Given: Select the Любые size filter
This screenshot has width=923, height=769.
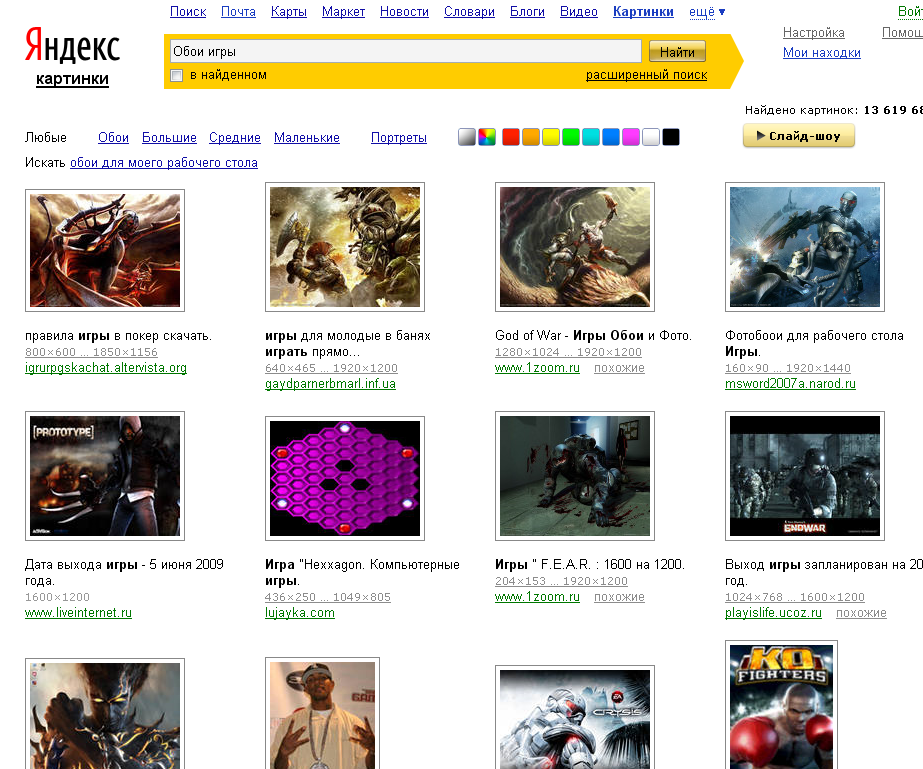Looking at the screenshot, I should (46, 137).
